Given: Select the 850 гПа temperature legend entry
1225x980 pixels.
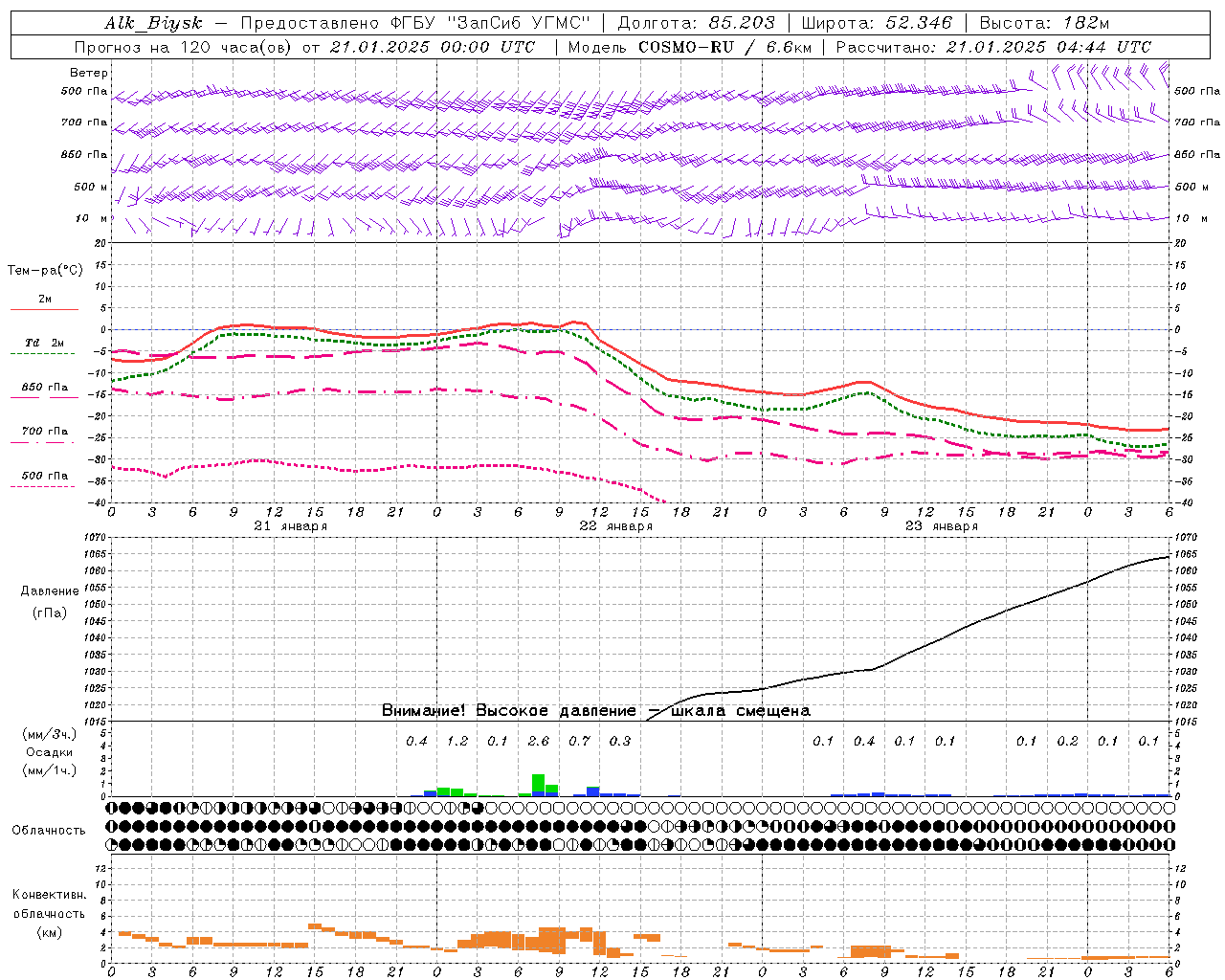Looking at the screenshot, I should pyautogui.click(x=44, y=391).
